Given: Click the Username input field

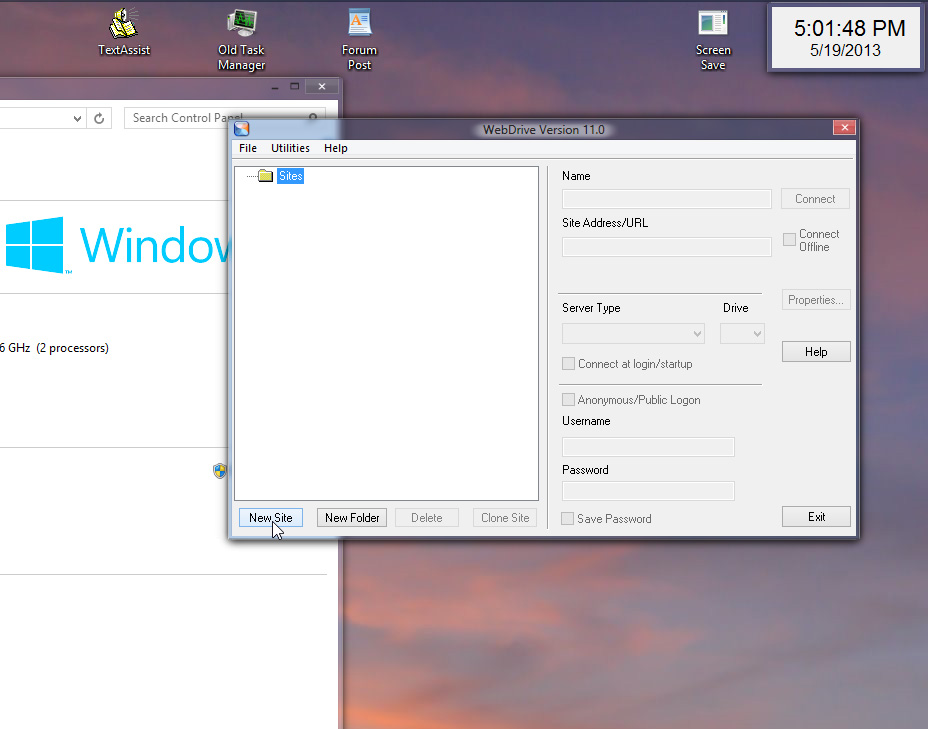Looking at the screenshot, I should 648,447.
